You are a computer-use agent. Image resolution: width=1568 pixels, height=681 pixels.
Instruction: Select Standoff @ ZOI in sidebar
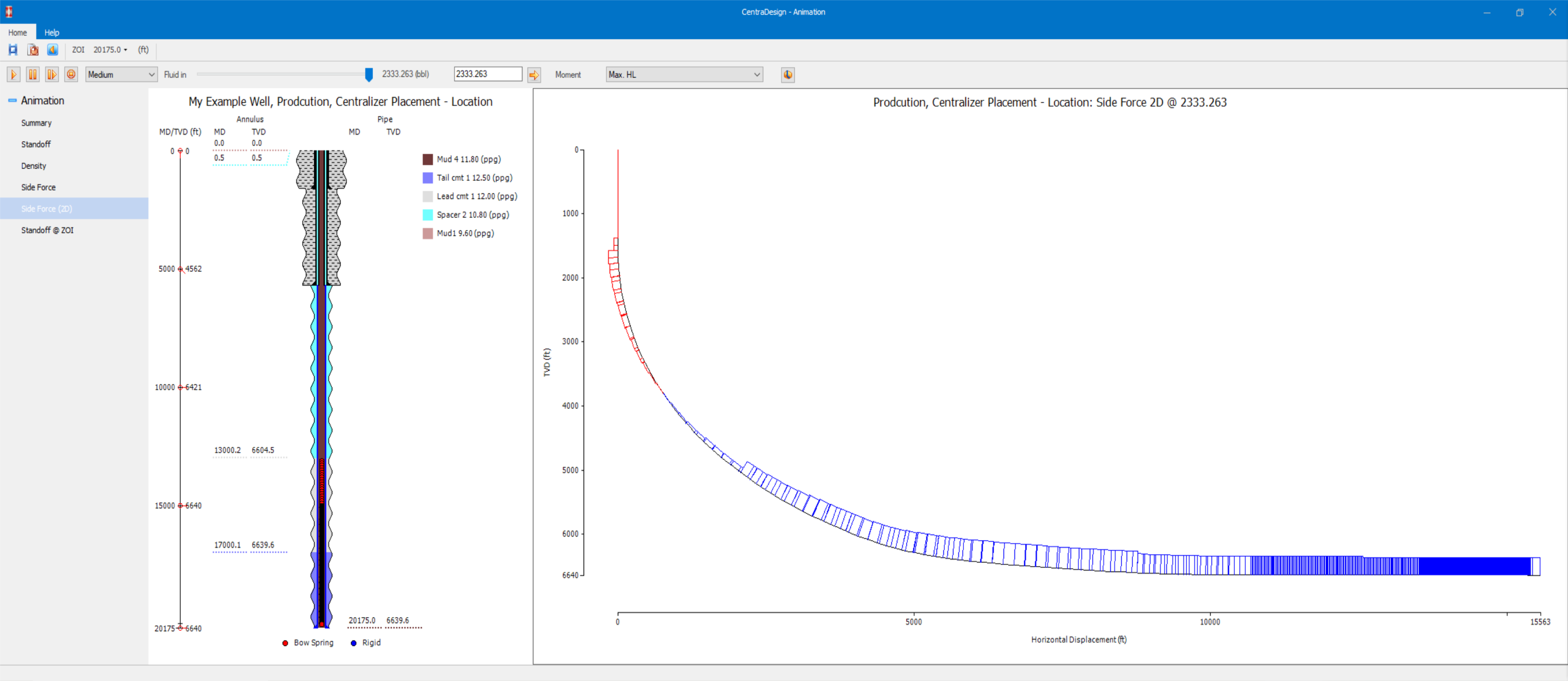point(48,230)
